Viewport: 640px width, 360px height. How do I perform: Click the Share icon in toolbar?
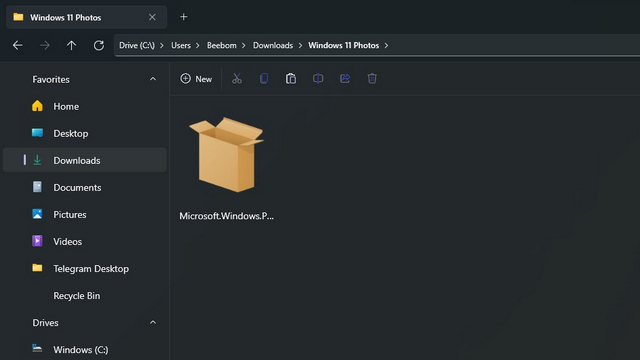pos(345,78)
